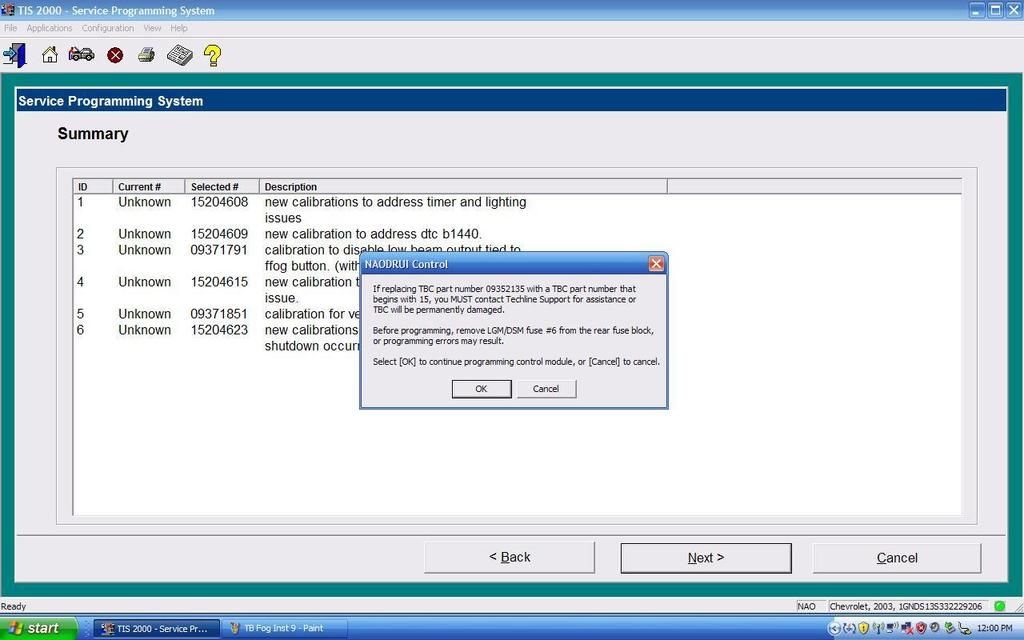1024x640 pixels.
Task: Switch to TIS 2000 taskbar button
Action: click(155, 628)
